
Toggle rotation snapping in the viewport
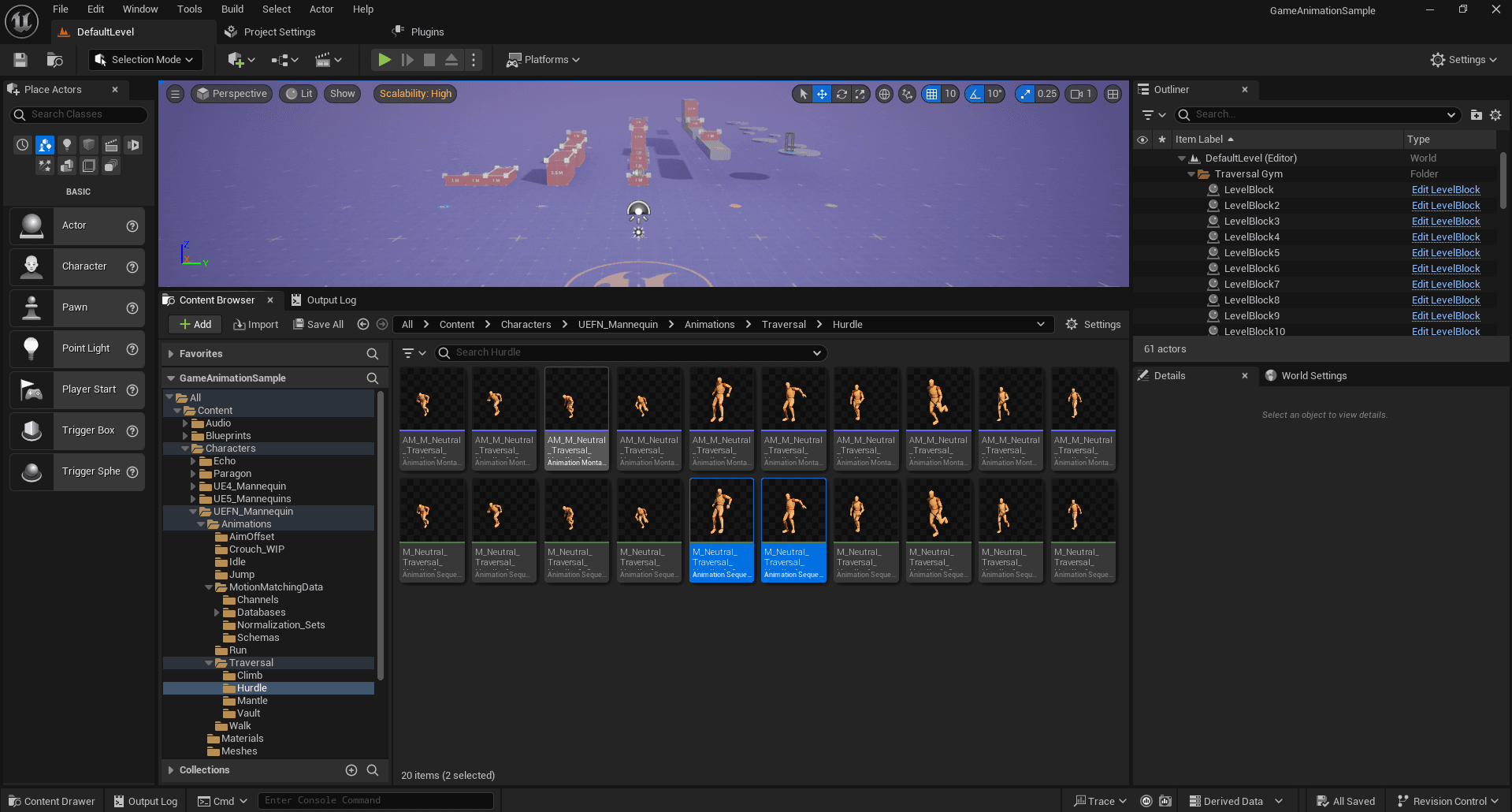pos(975,94)
